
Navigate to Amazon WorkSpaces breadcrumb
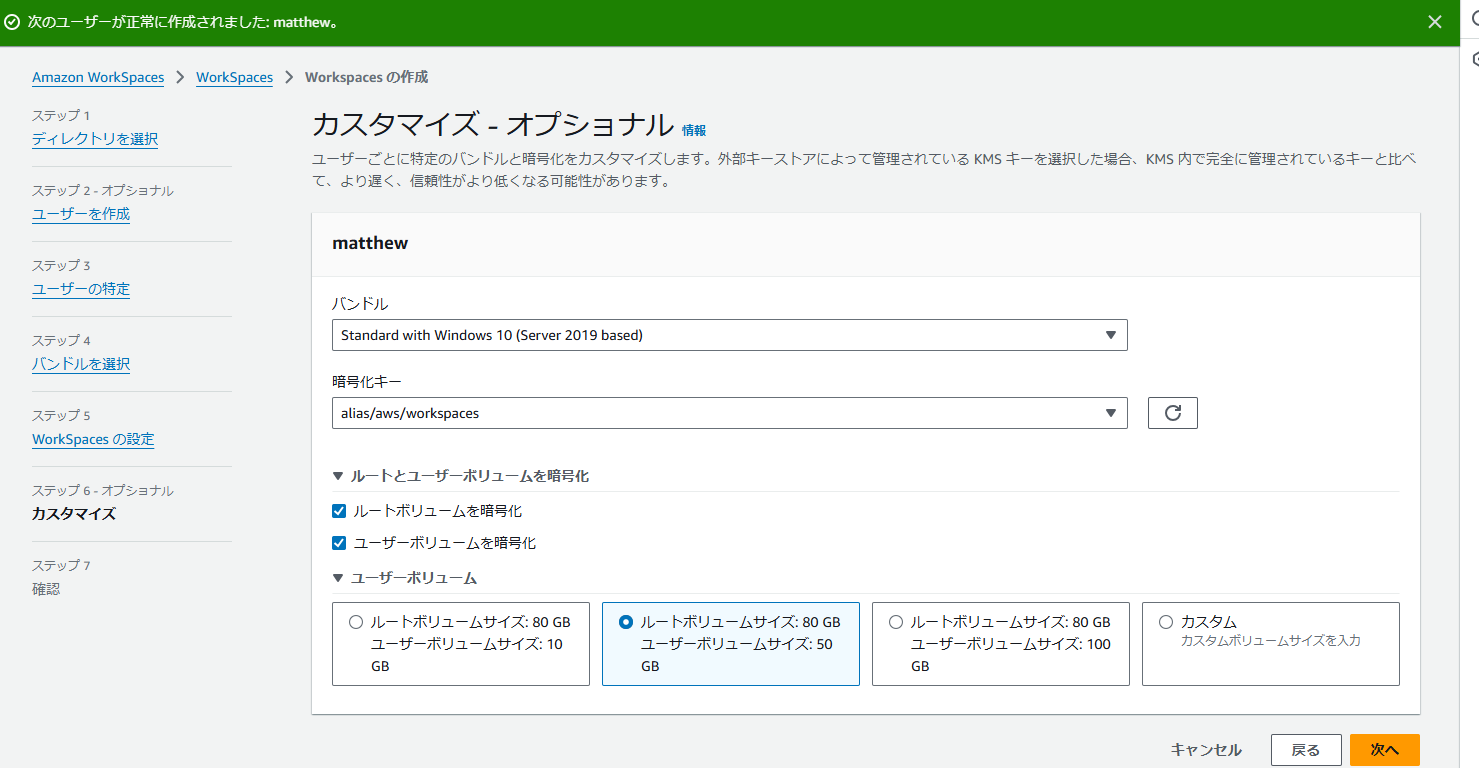click(x=97, y=77)
